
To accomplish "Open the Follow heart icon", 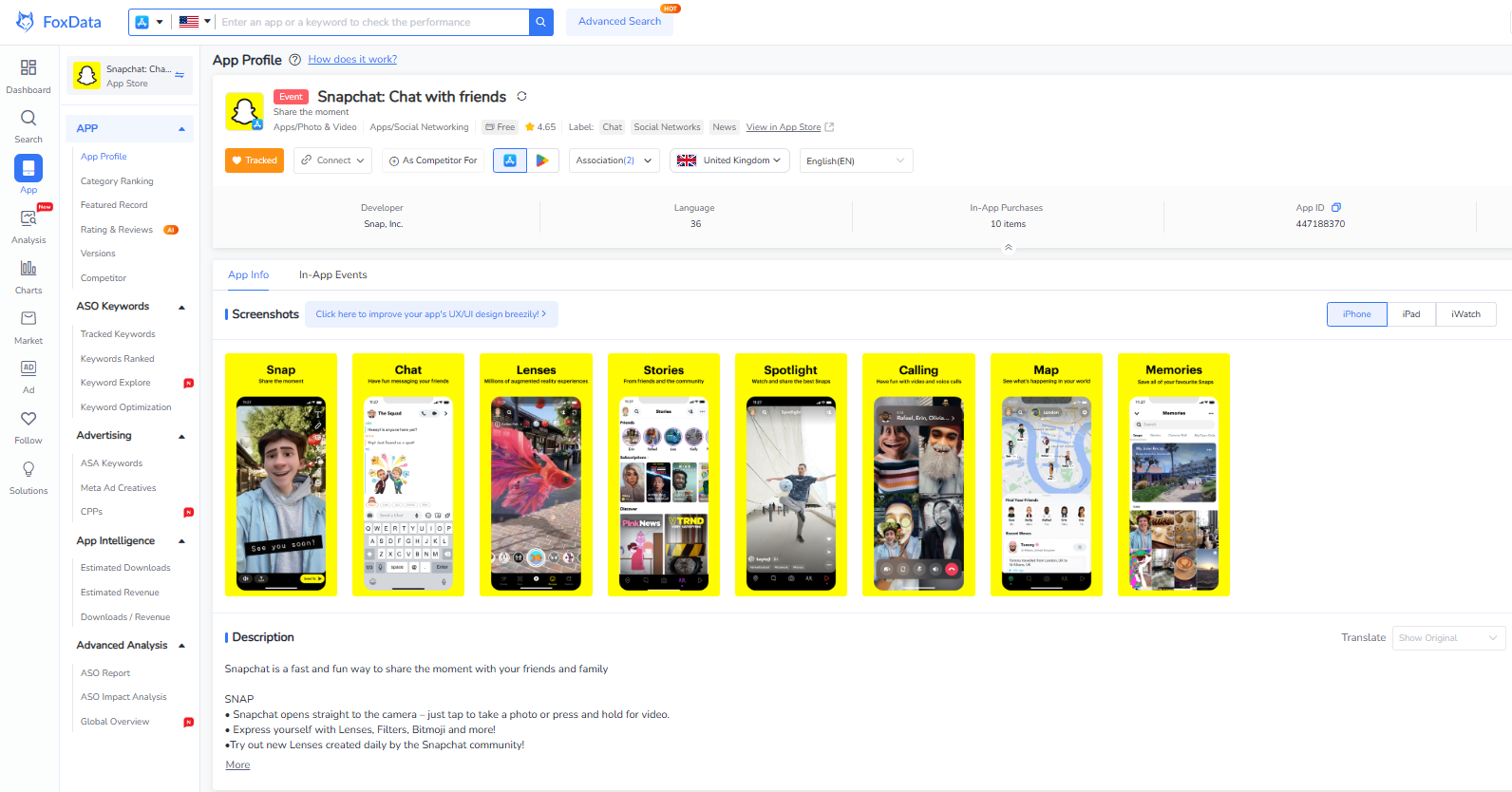I will click(x=28, y=419).
